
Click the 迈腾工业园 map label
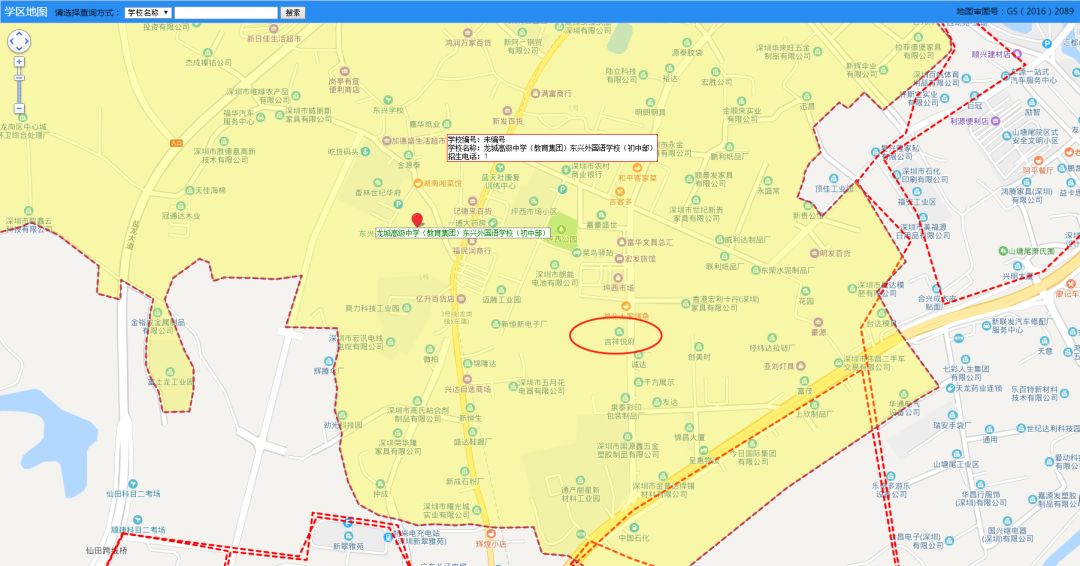pyautogui.click(x=501, y=300)
